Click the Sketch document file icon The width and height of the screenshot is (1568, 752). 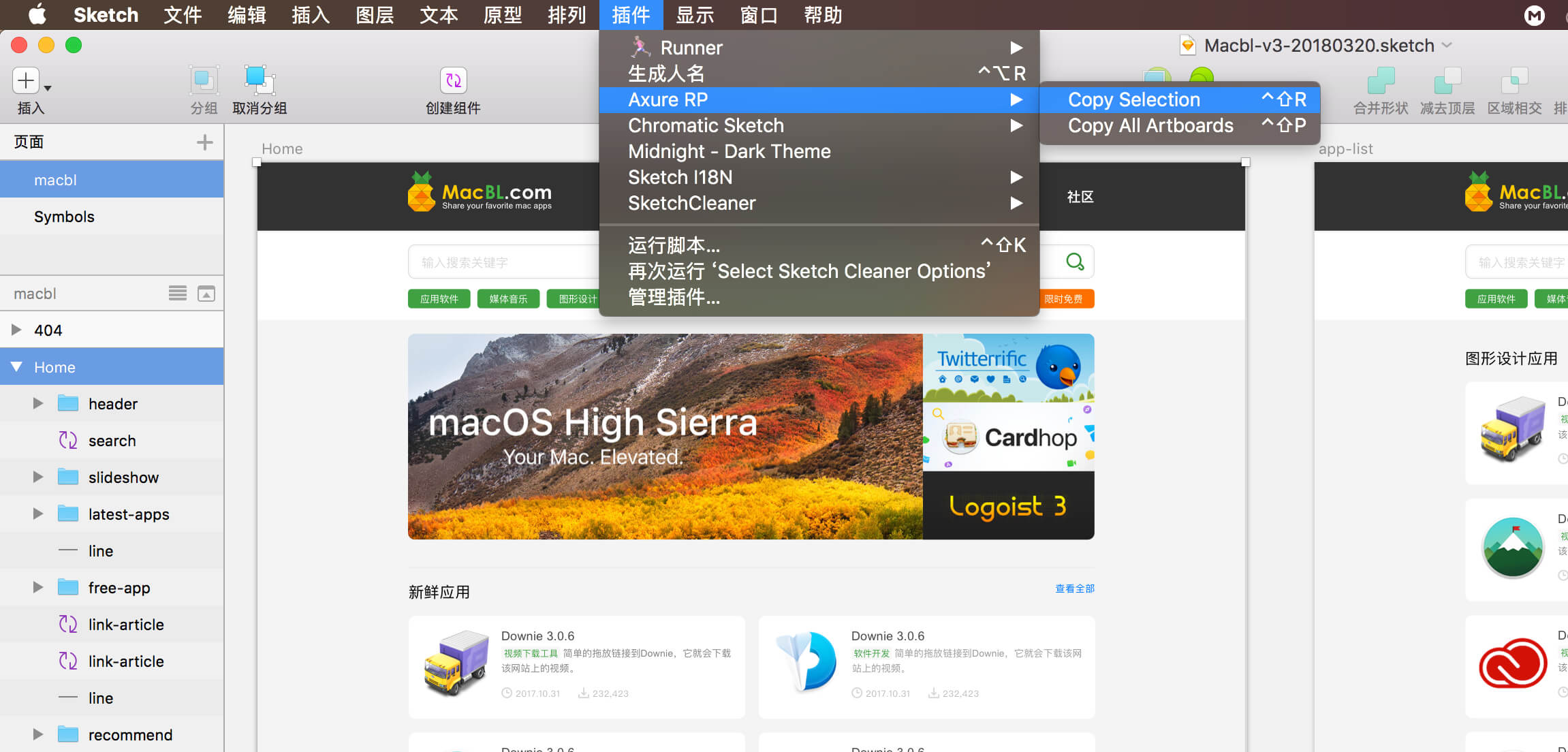1188,46
